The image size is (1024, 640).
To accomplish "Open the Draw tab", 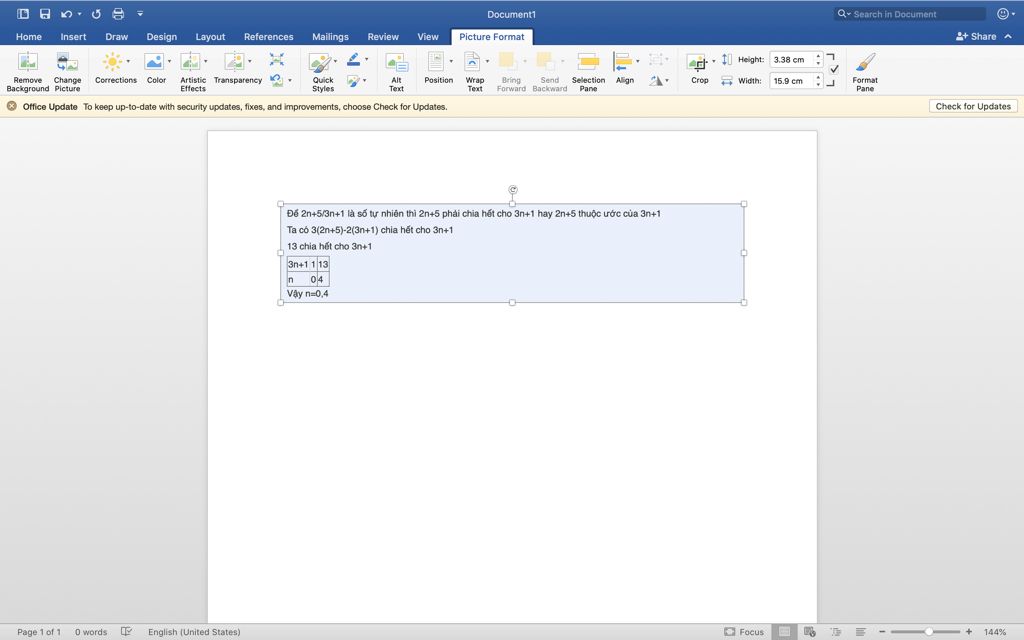I will (x=117, y=37).
